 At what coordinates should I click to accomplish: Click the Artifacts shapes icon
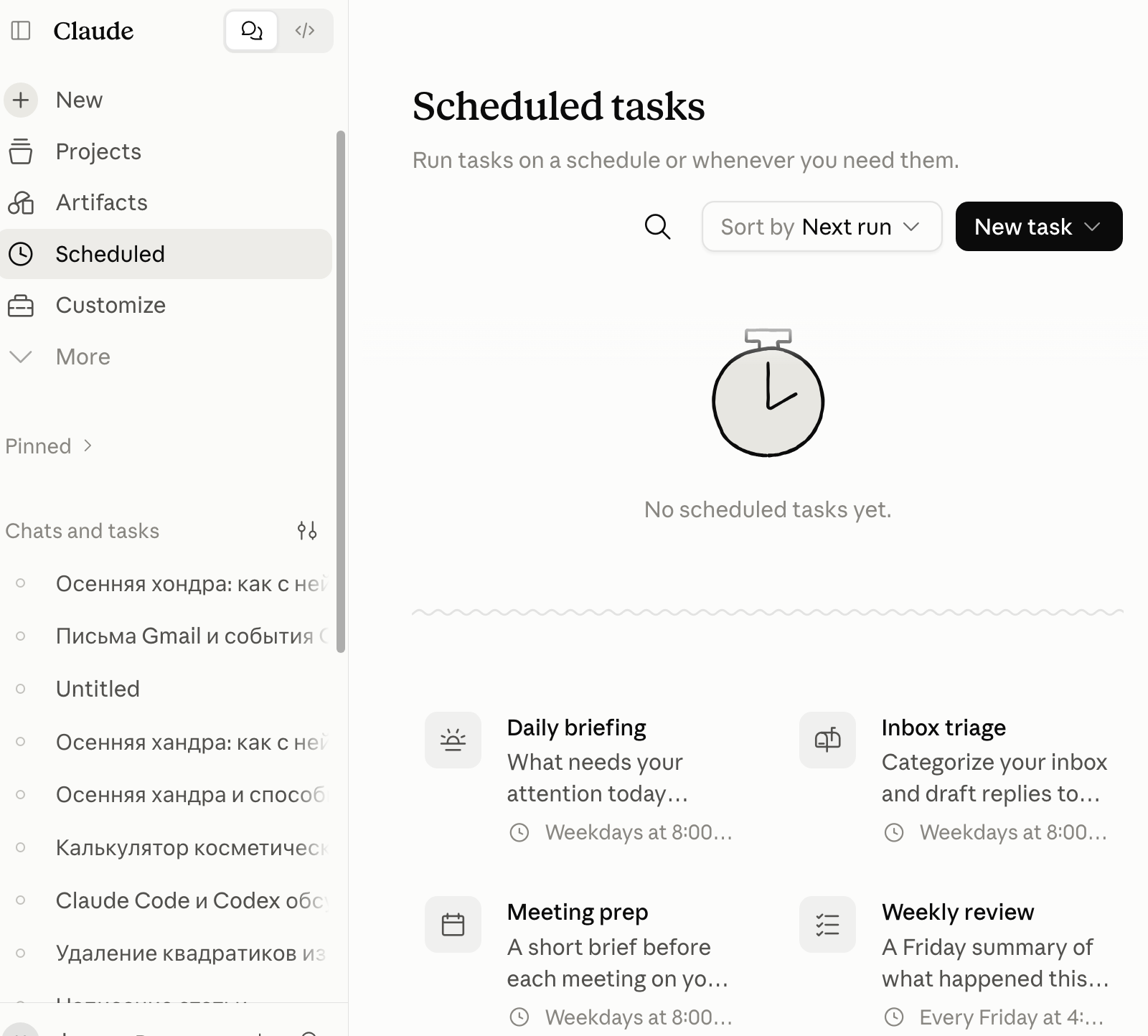[21, 203]
